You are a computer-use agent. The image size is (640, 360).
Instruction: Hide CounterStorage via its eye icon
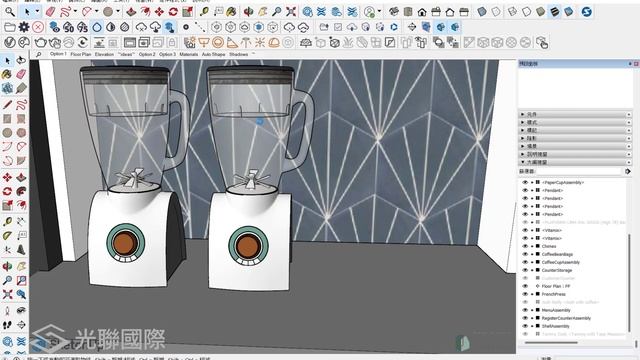tap(525, 270)
